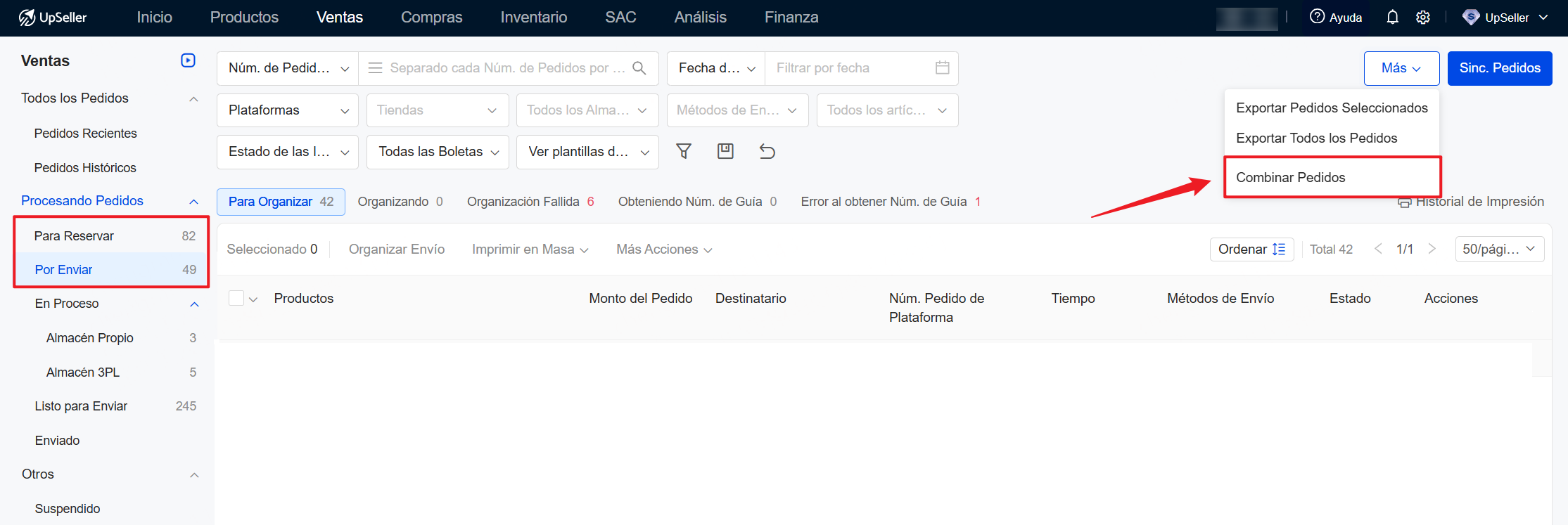The width and height of the screenshot is (1568, 525).
Task: Switch to Para Organizar tab
Action: point(281,202)
